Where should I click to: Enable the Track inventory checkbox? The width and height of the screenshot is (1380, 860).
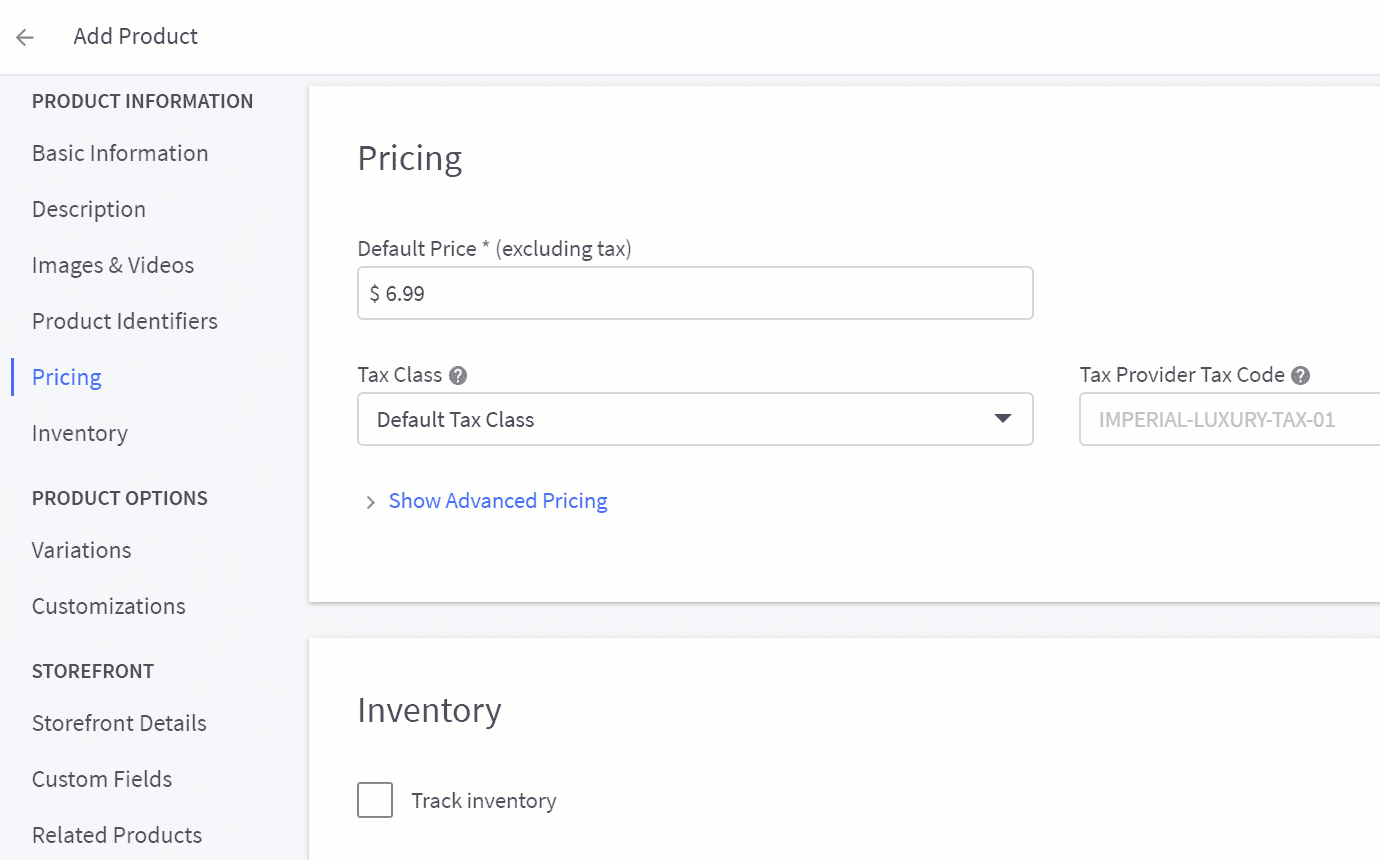pyautogui.click(x=375, y=799)
